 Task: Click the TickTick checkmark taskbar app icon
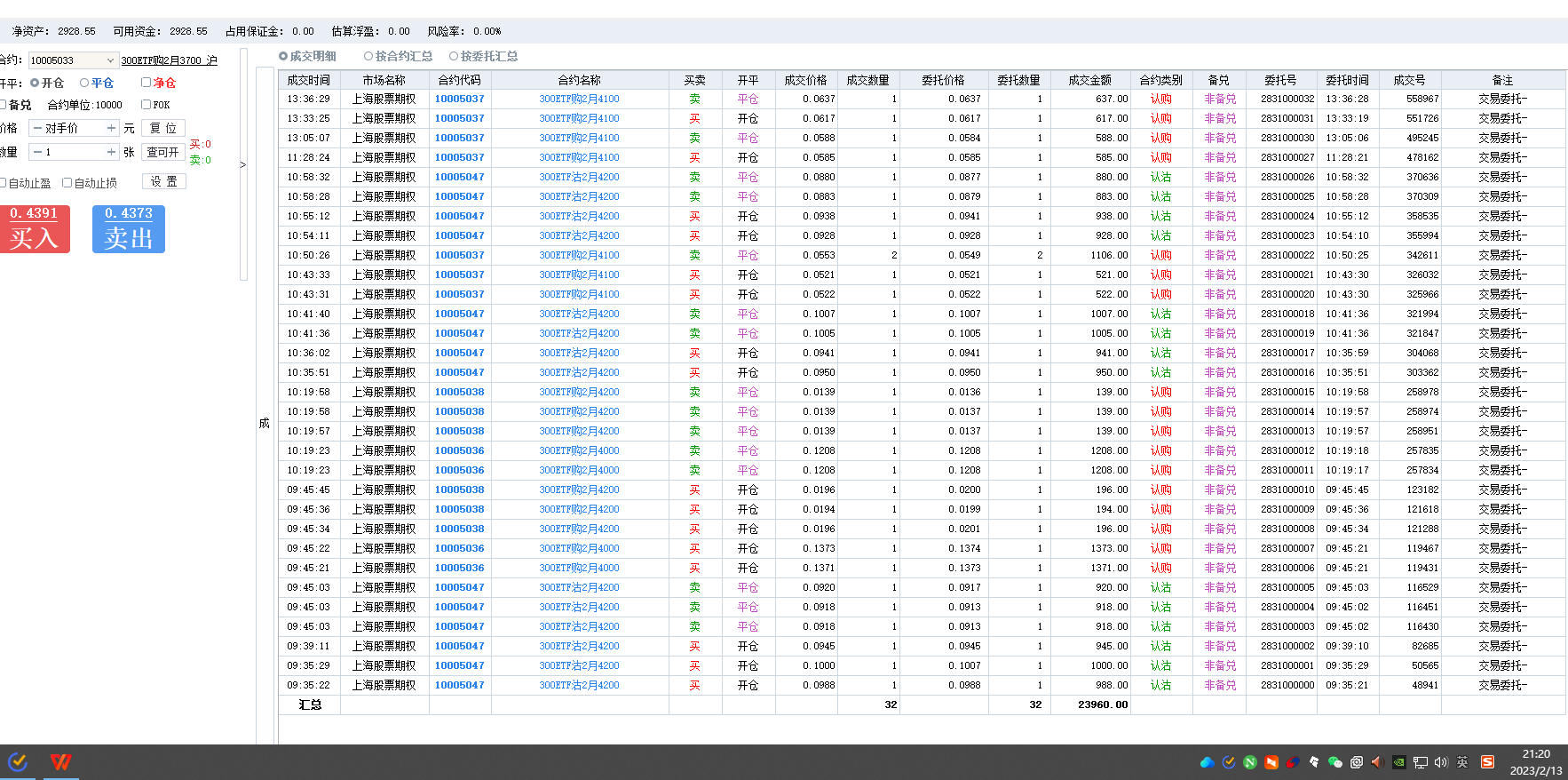(18, 762)
